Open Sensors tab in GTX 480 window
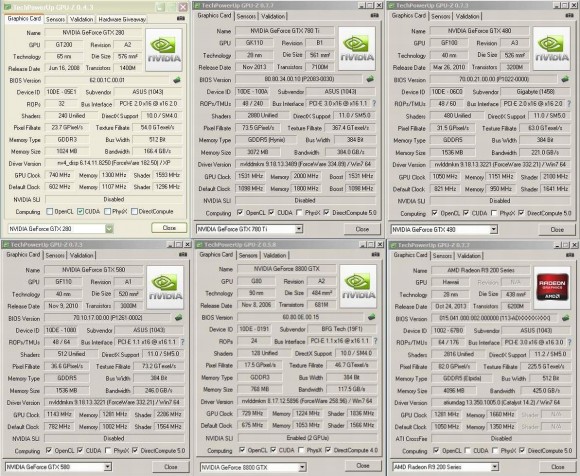Screen dimensions: 580x476 point(441,16)
